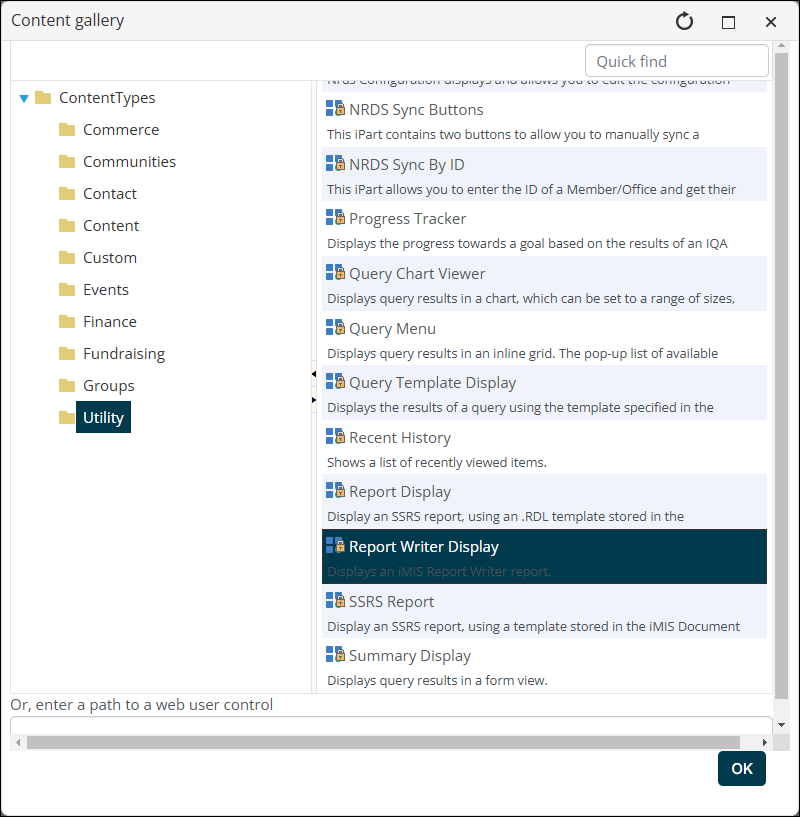
Task: Click the Recent History iPart icon
Action: click(333, 436)
